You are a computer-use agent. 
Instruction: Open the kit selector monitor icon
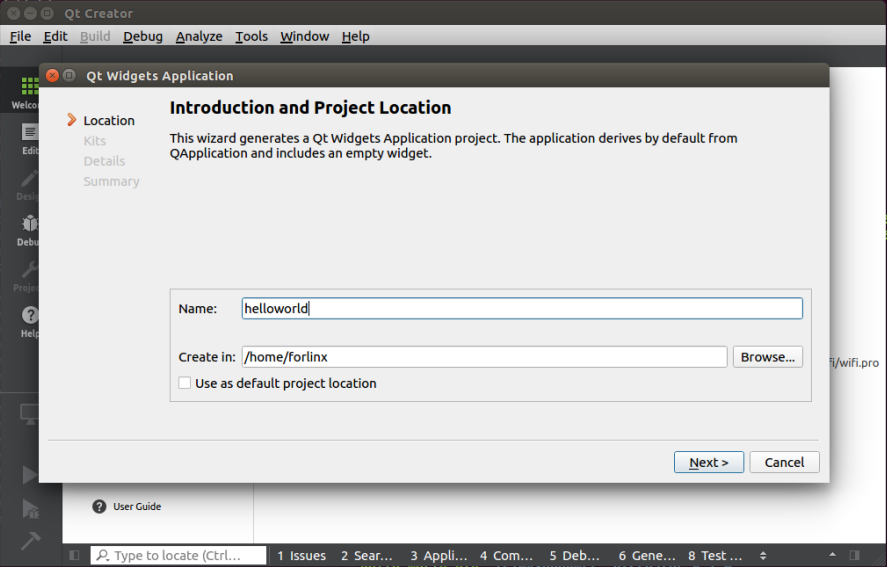point(30,414)
